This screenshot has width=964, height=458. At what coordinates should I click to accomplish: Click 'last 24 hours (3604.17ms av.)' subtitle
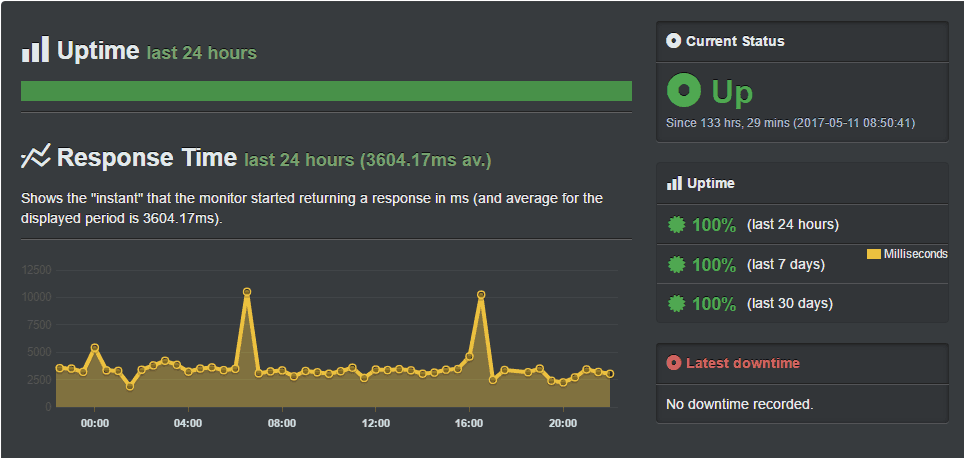point(368,160)
